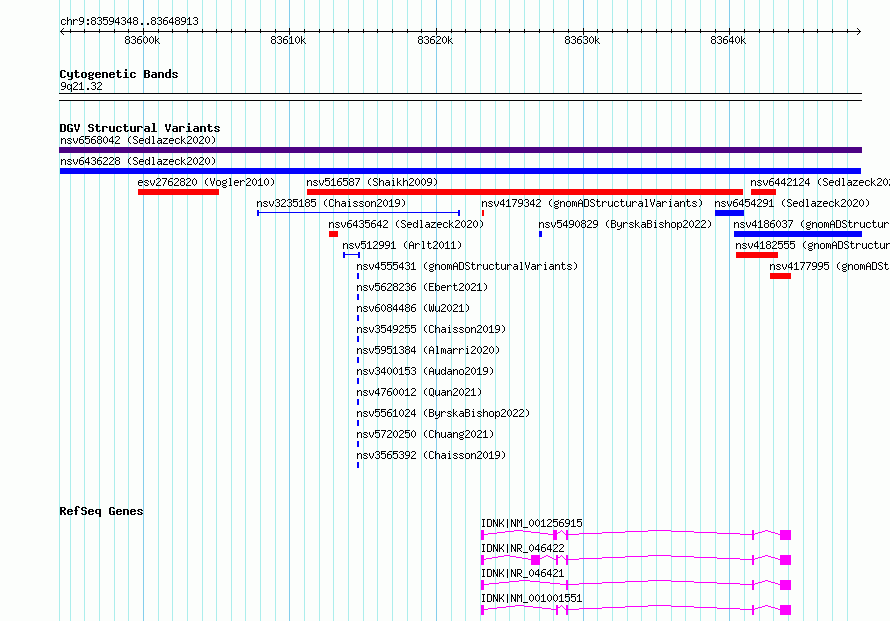890x621 pixels.
Task: Click the nsv5561024 (ByrskaBishop2022) label
Action: (443, 413)
